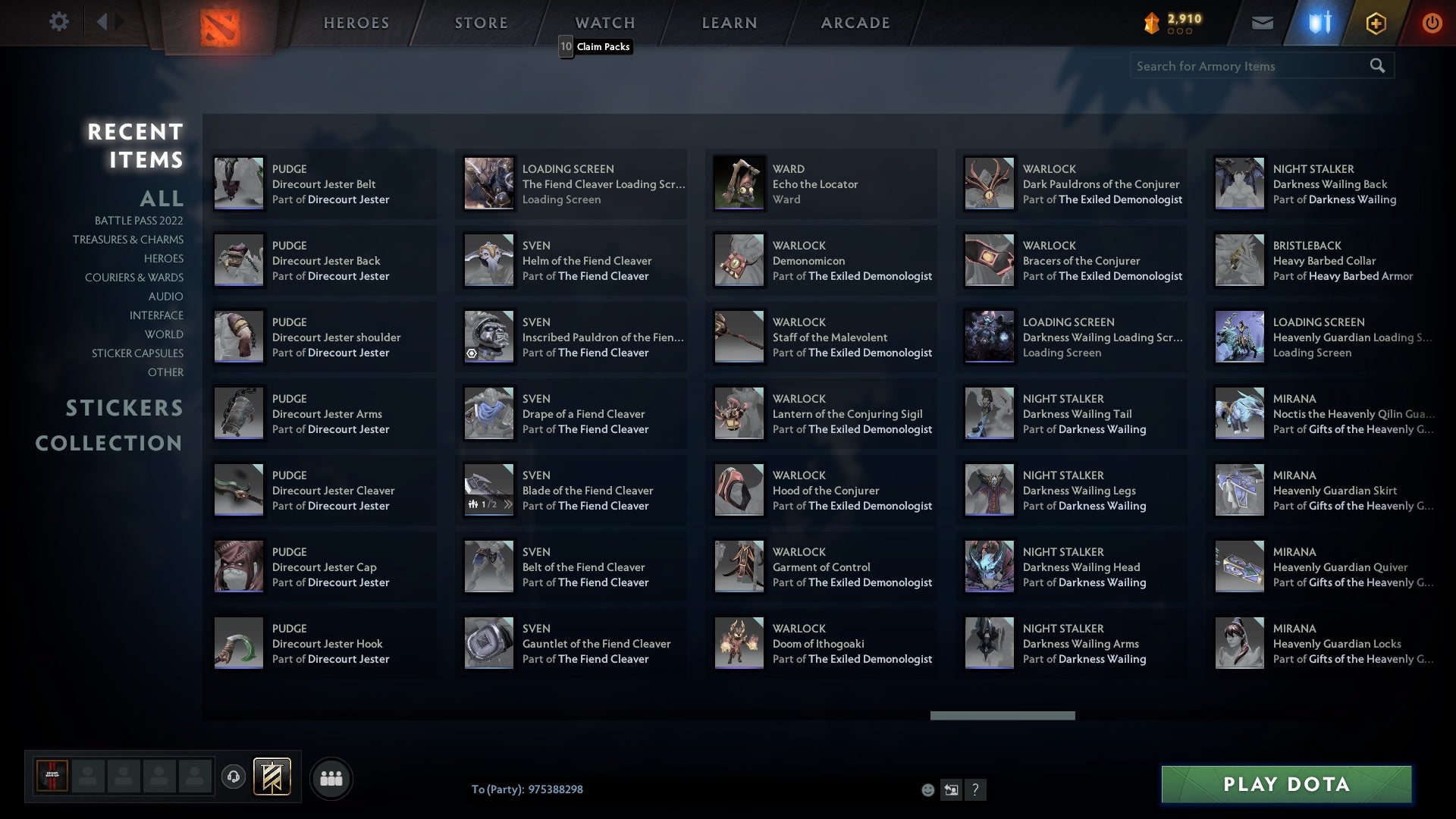
Task: Open the Battle Pass shield icon
Action: click(x=1319, y=23)
